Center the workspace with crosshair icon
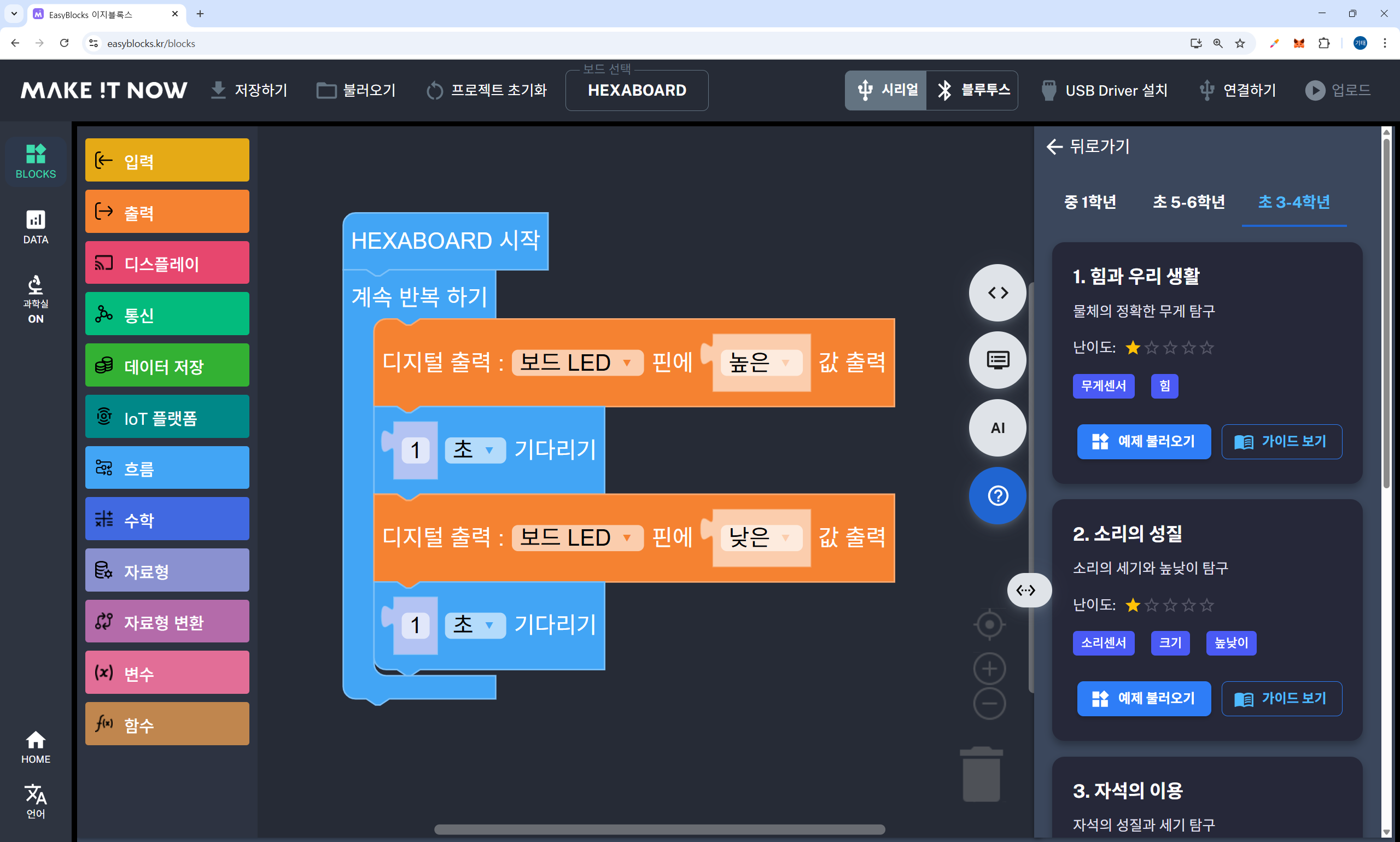1400x842 pixels. point(989,625)
